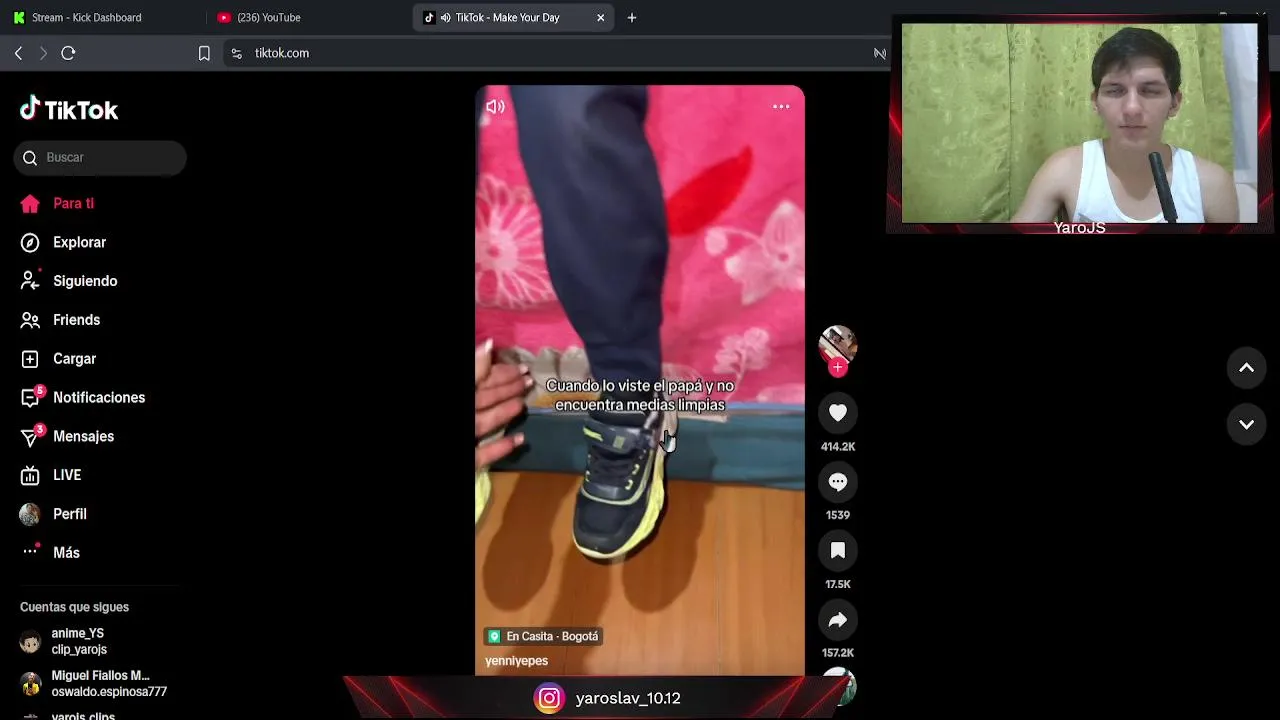Image resolution: width=1280 pixels, height=720 pixels.
Task: Open the creator's avatar beside the video
Action: (838, 344)
